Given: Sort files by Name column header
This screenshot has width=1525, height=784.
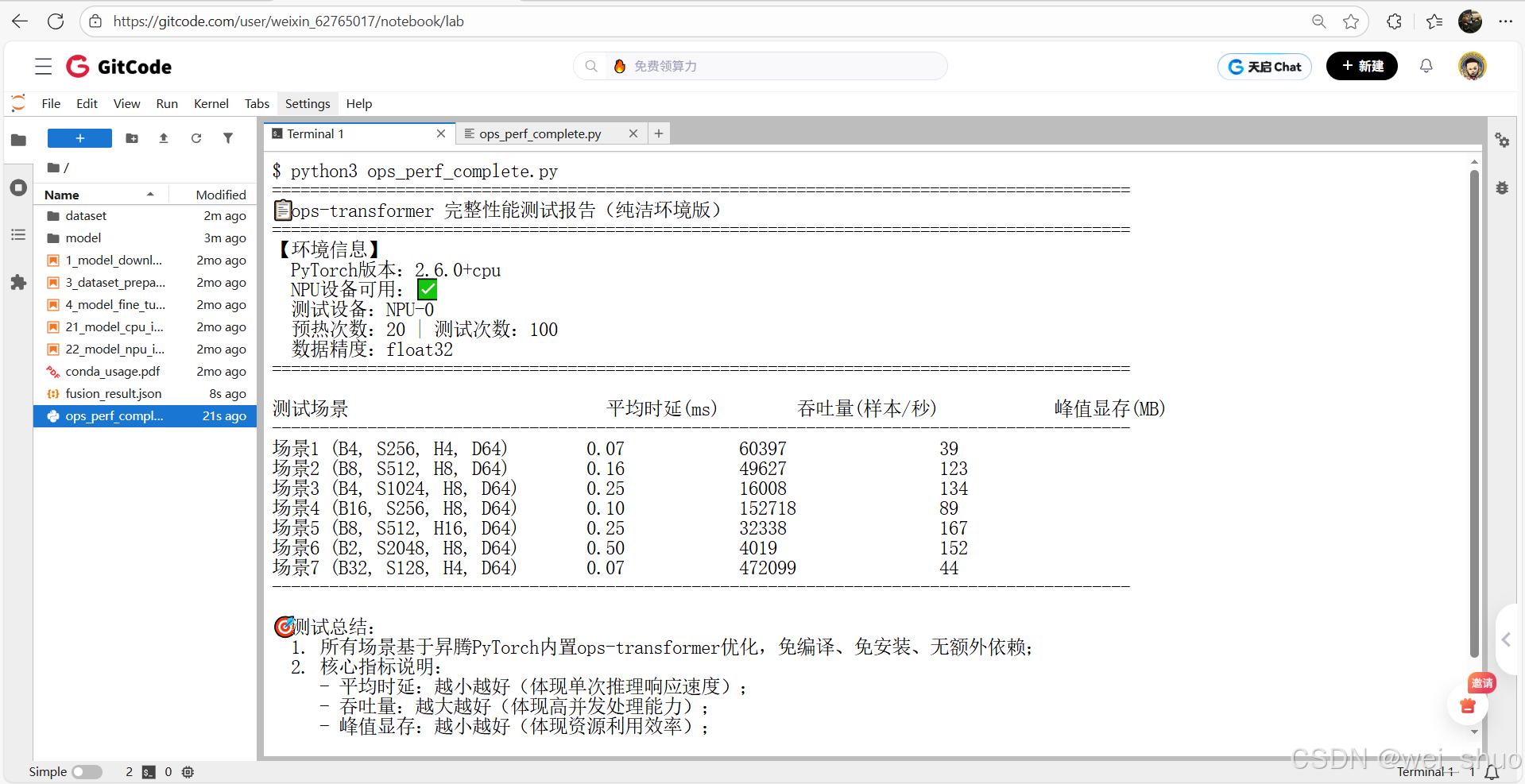Looking at the screenshot, I should click(100, 195).
